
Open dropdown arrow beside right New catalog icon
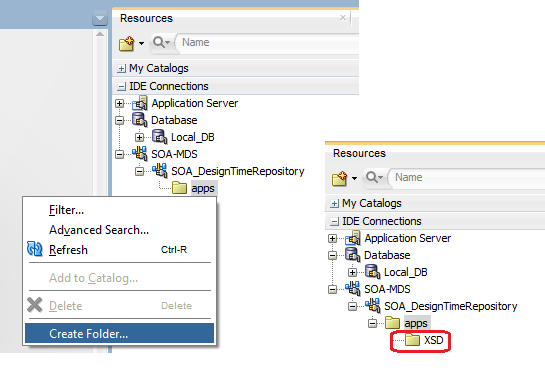(354, 178)
